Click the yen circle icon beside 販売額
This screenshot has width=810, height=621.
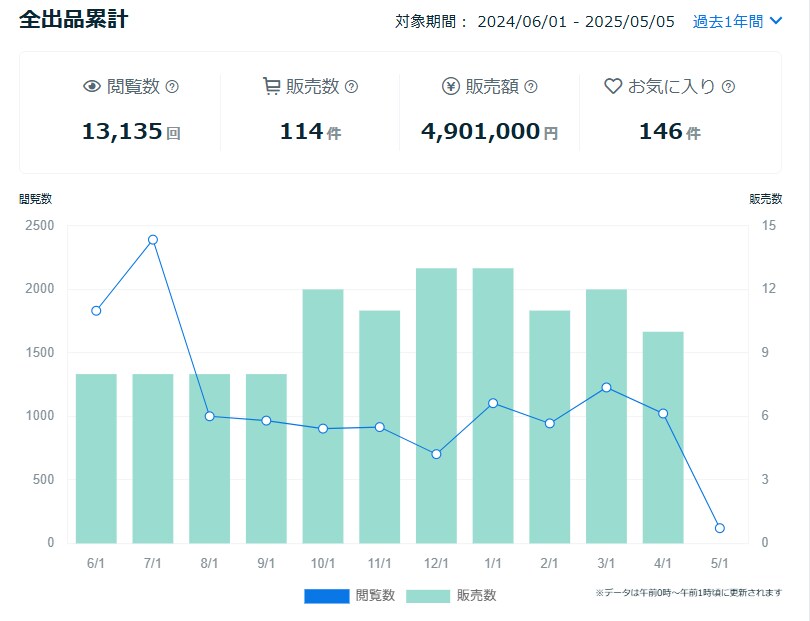[450, 86]
